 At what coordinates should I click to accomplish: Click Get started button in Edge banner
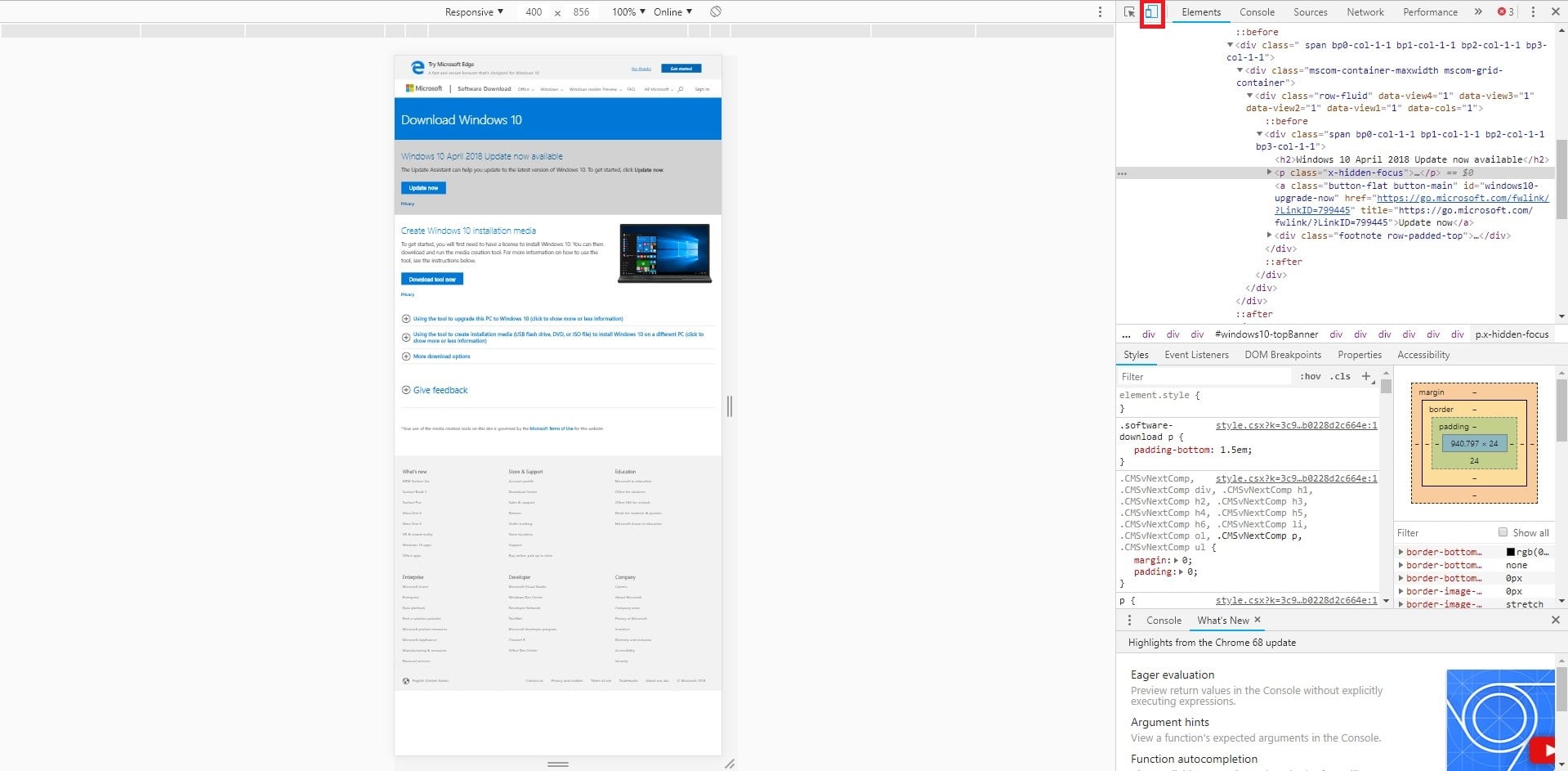681,69
